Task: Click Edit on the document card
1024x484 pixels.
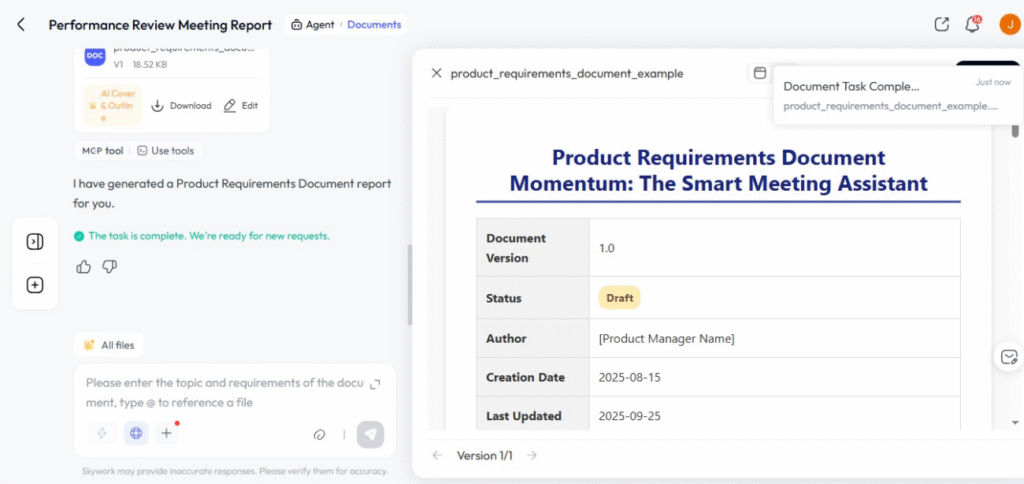Action: click(240, 105)
